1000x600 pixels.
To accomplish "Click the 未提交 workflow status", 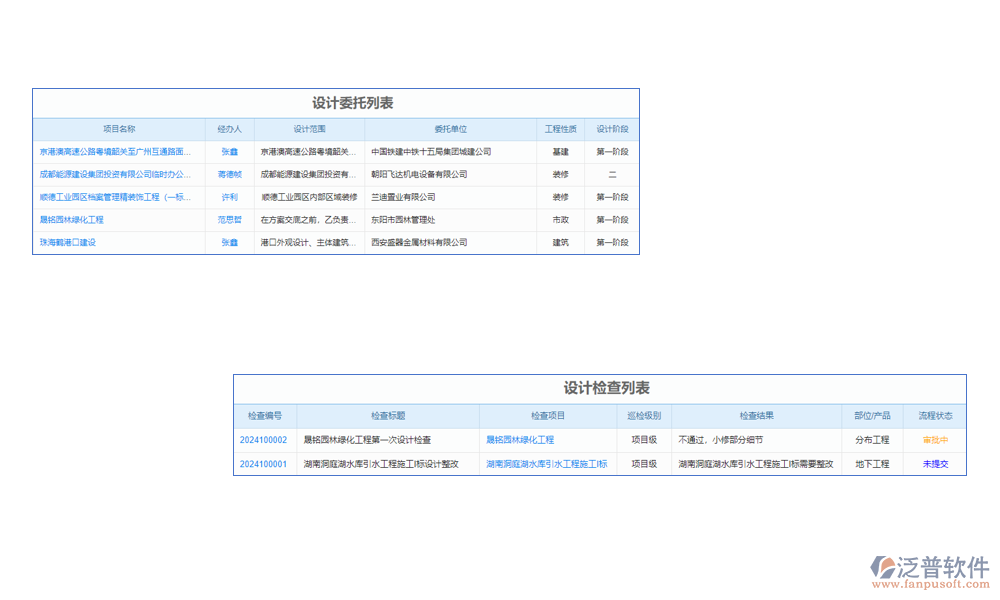I will coord(935,464).
